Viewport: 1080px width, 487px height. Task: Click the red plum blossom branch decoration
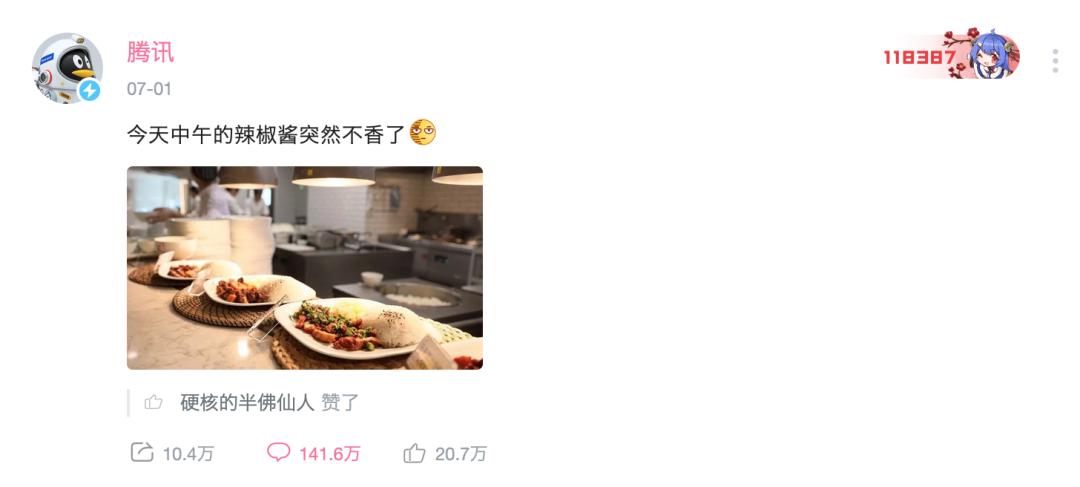[959, 52]
